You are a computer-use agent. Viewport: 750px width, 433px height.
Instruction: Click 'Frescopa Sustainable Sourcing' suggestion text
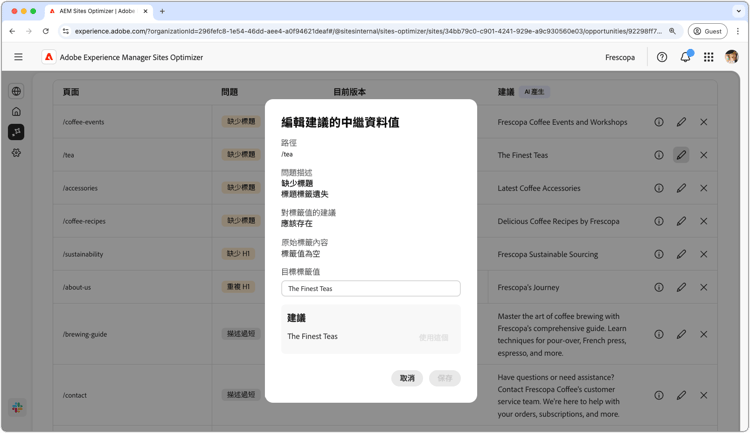coord(548,254)
